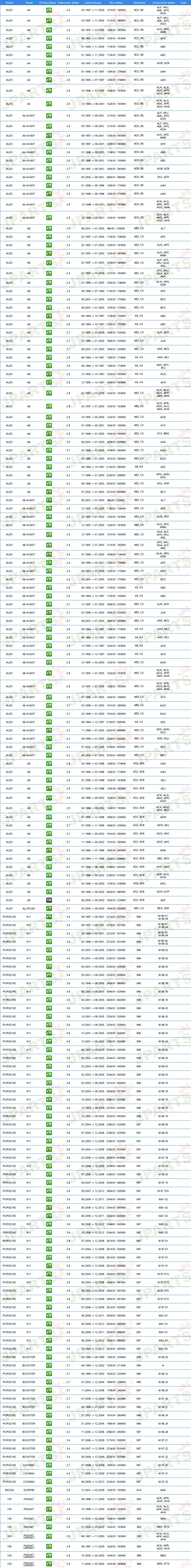Click body code 4BH, C5 in ALLROAD row

tap(139, 908)
